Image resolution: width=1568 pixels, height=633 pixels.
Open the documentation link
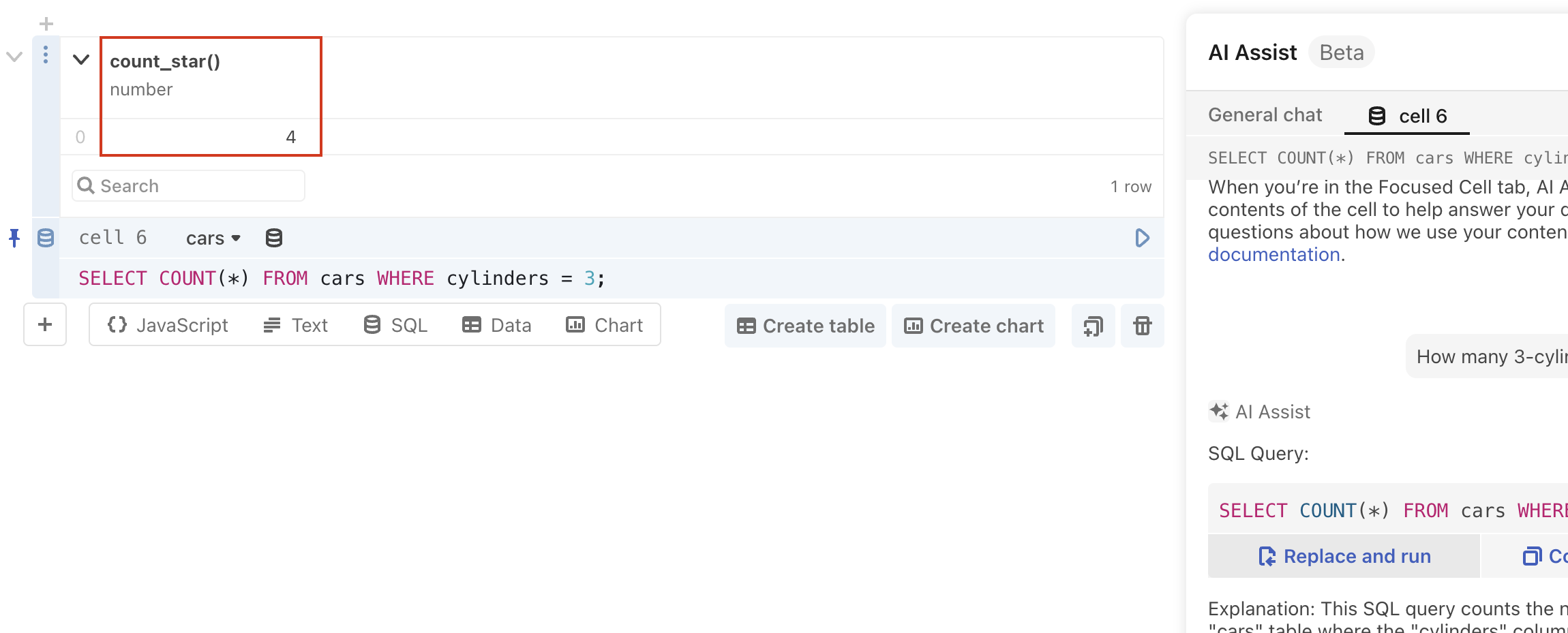1273,254
